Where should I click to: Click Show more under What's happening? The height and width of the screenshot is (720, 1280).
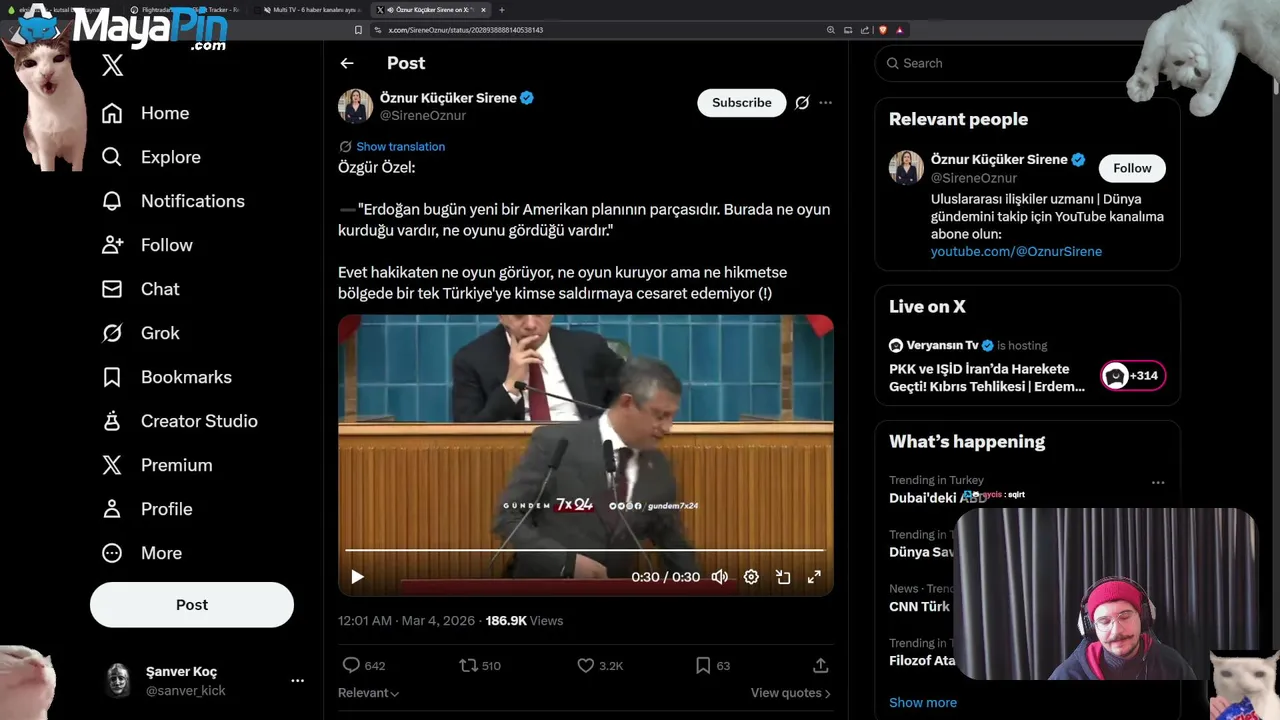(923, 702)
